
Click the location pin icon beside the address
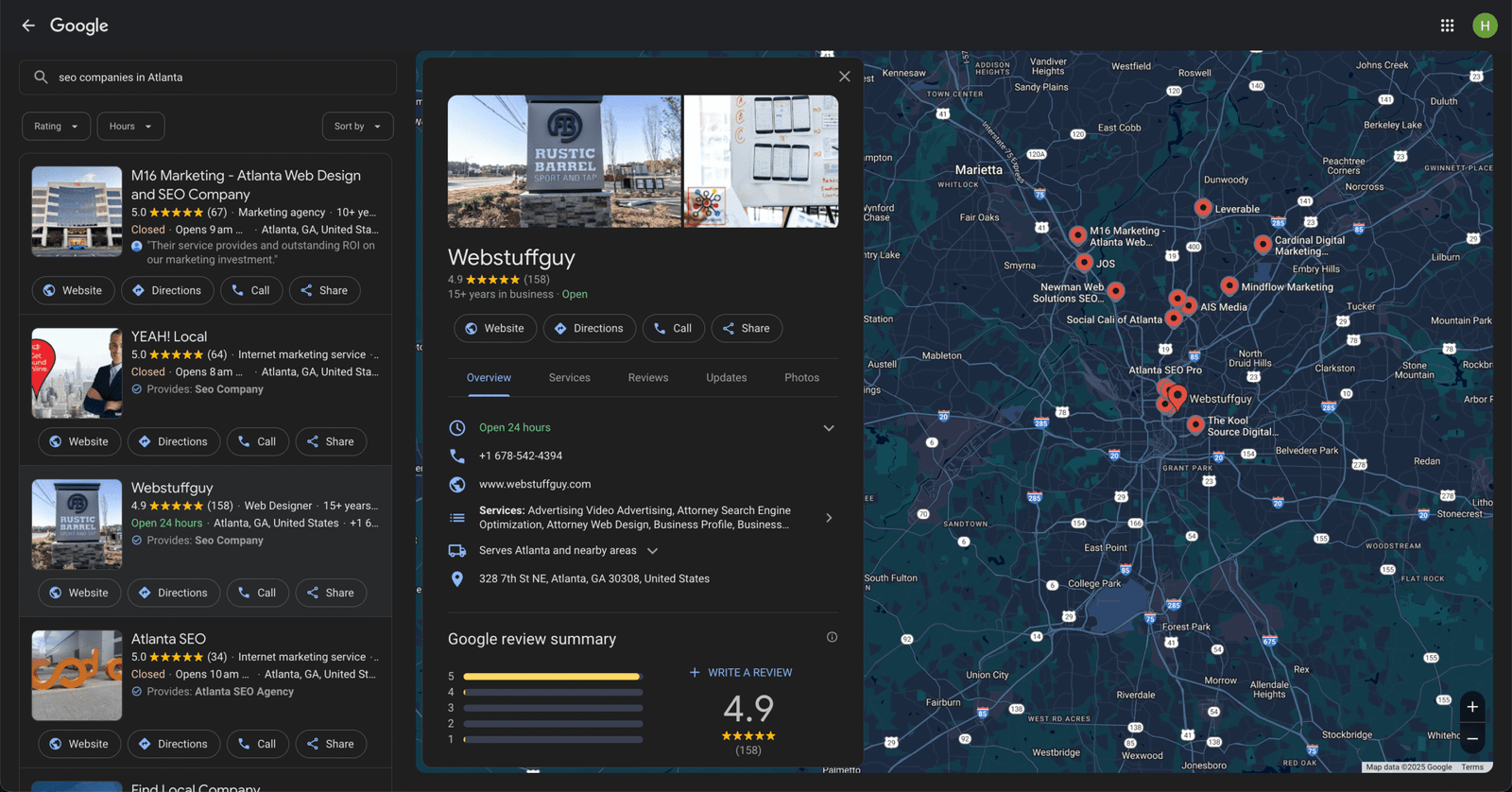click(x=457, y=579)
